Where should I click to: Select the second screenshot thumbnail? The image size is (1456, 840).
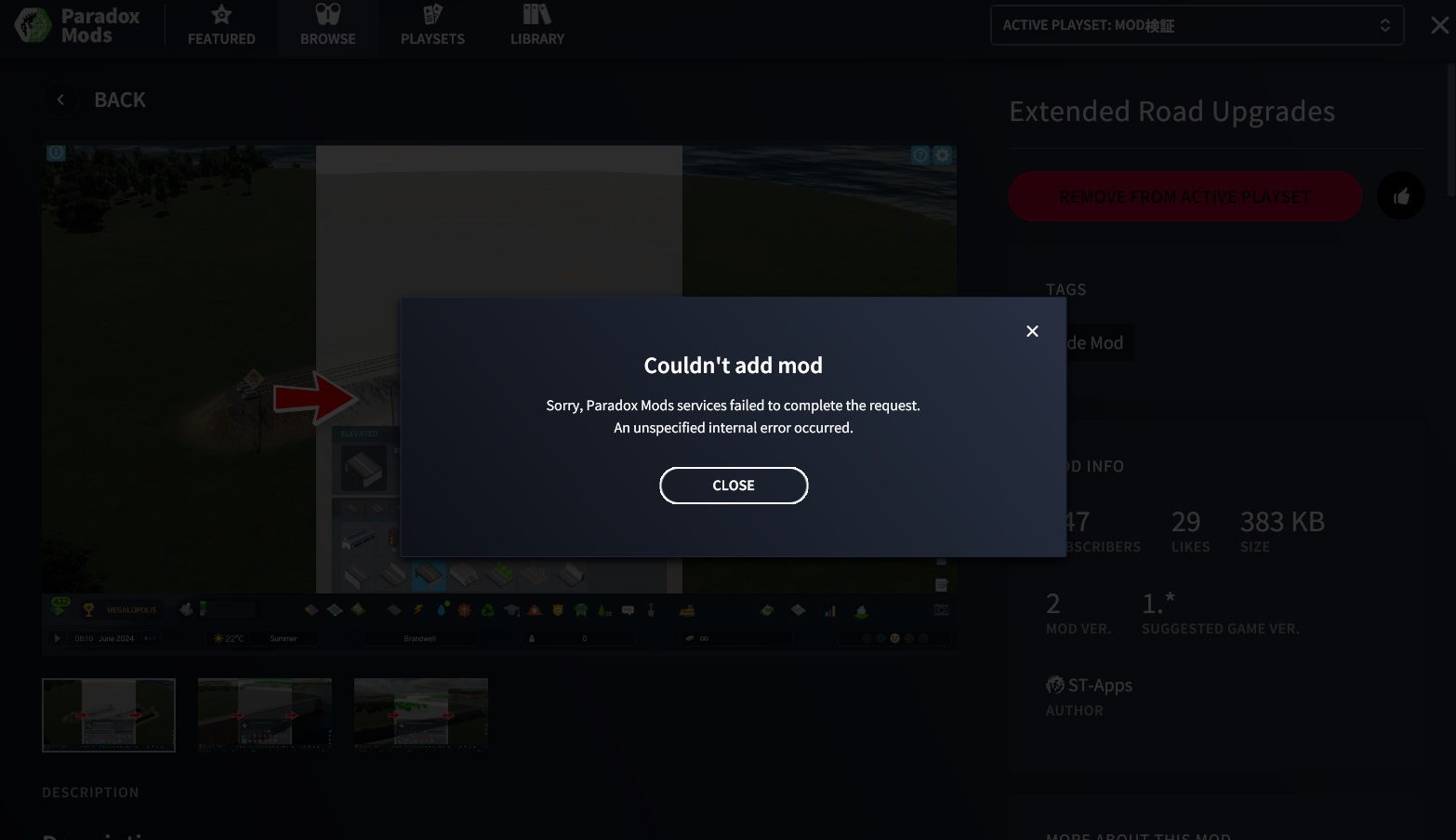(x=265, y=714)
